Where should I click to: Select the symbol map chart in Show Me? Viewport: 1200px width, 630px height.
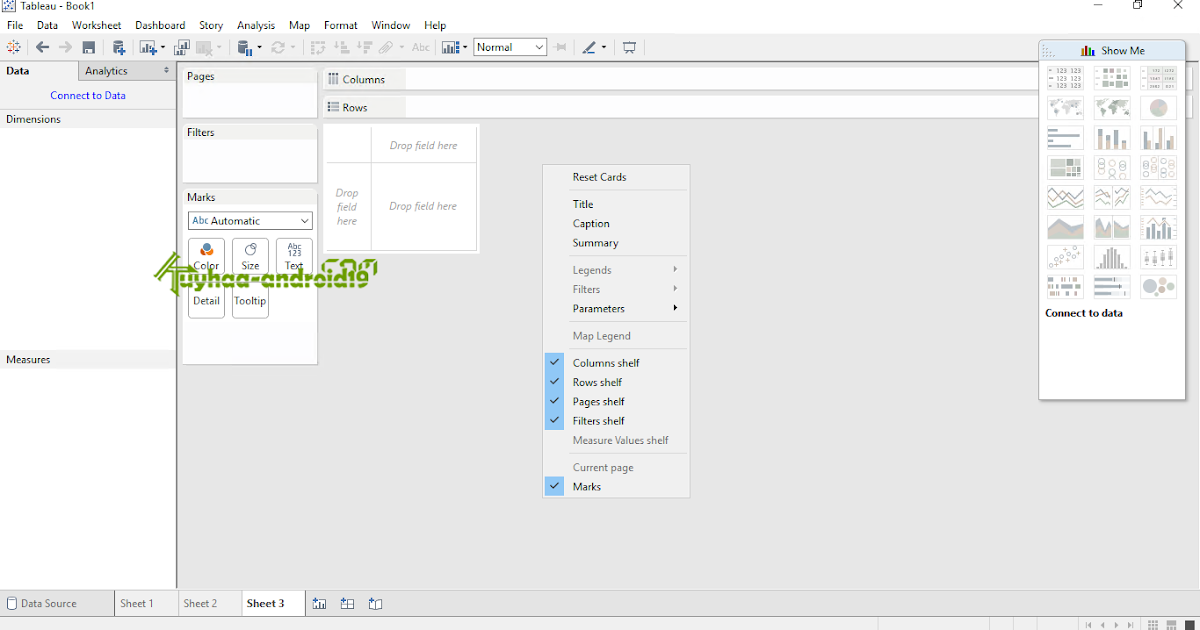click(1065, 108)
